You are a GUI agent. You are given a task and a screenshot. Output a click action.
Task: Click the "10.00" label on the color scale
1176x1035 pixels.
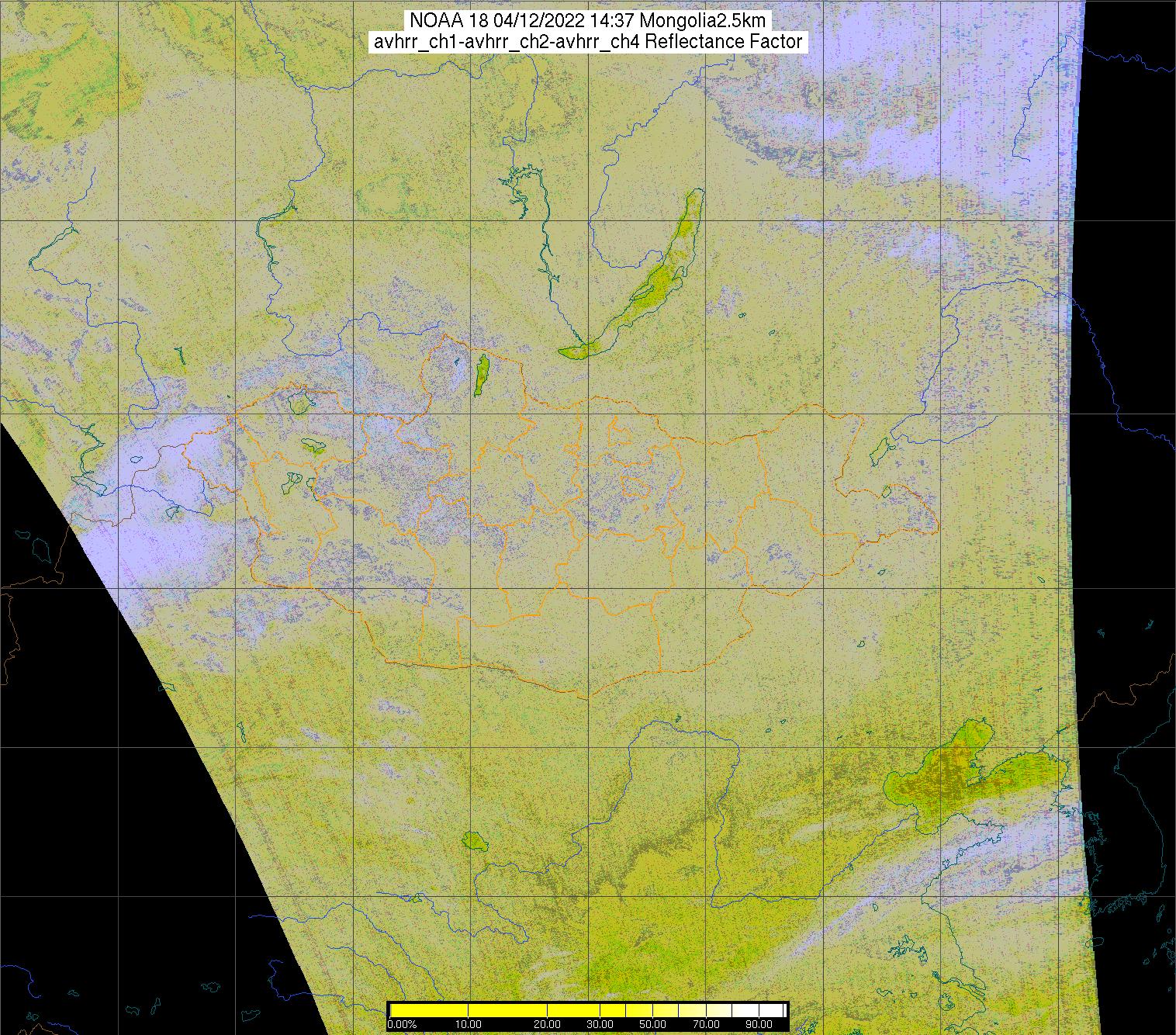(469, 1024)
